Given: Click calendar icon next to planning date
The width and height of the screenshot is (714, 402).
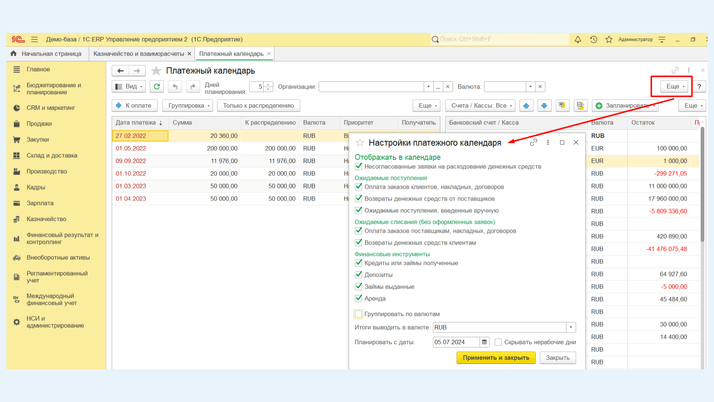Looking at the screenshot, I should [485, 342].
